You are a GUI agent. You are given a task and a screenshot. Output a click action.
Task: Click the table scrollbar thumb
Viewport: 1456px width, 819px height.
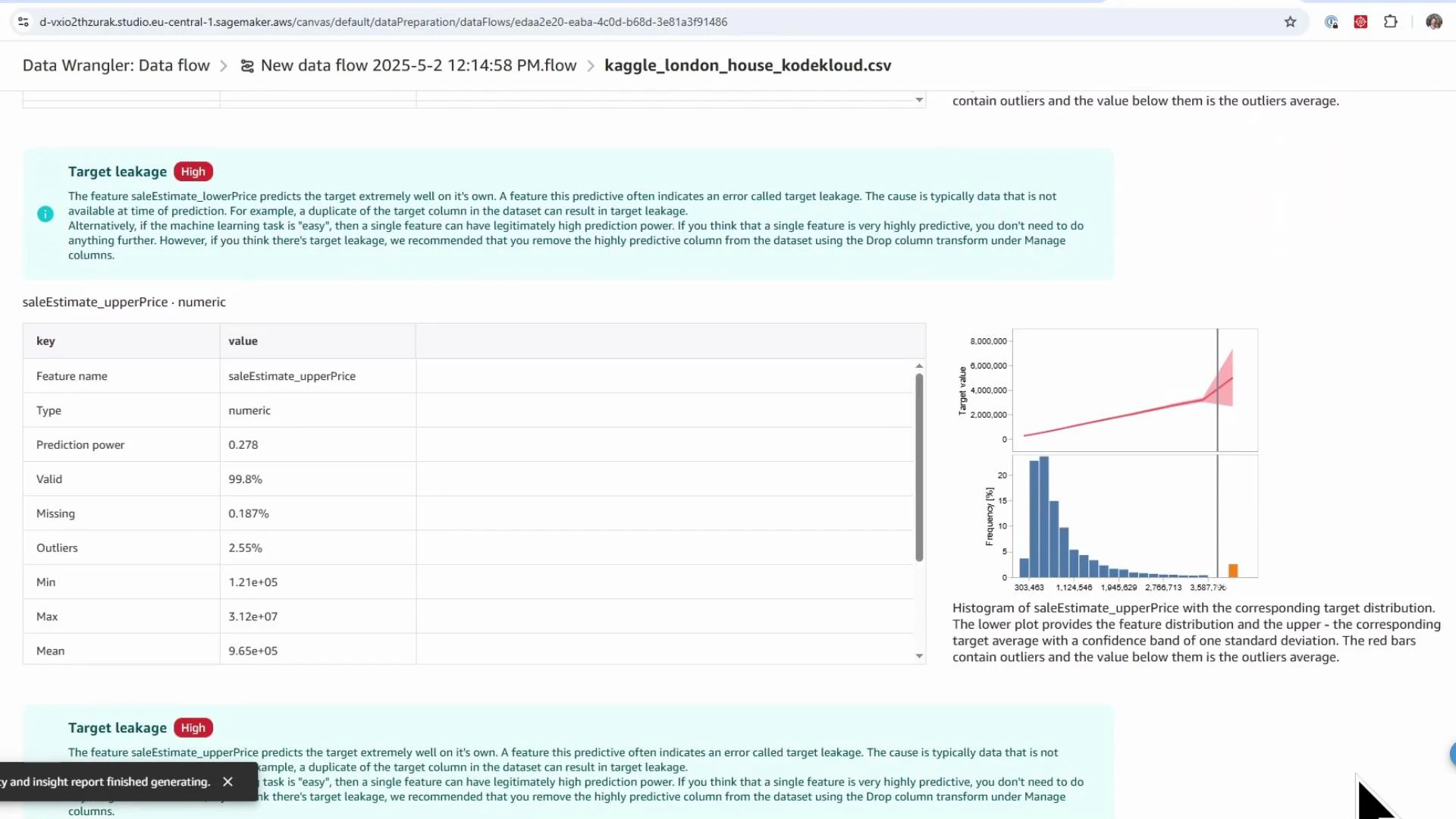[919, 467]
